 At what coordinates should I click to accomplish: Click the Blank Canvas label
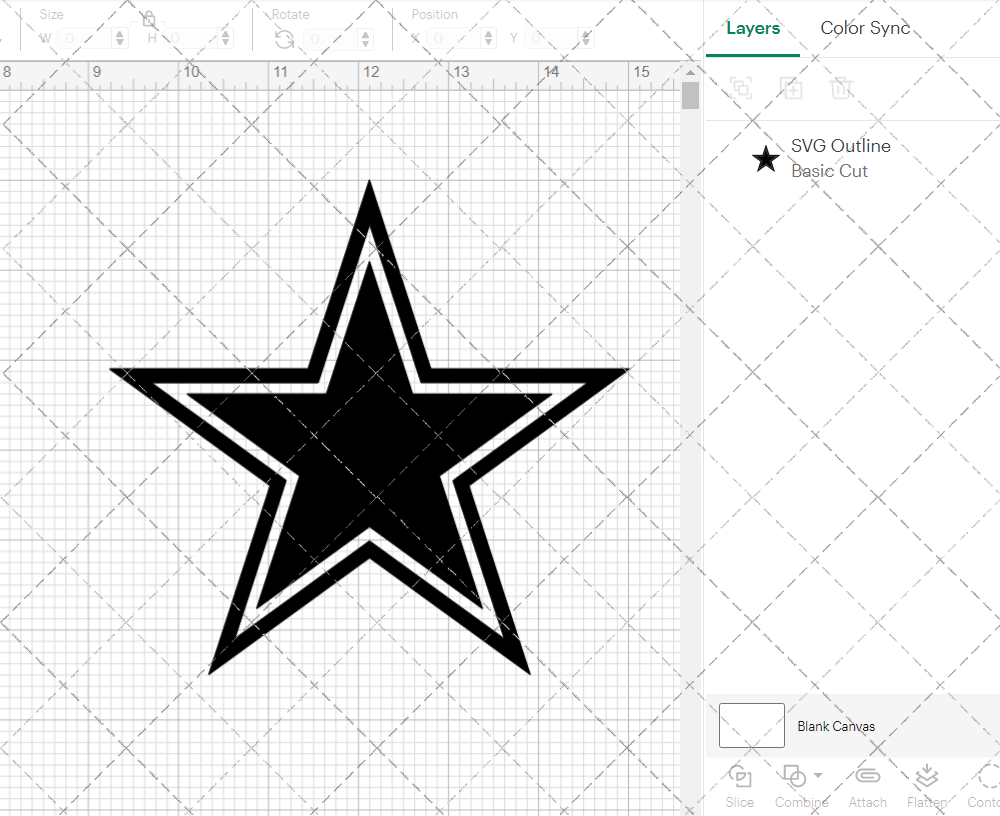click(x=836, y=726)
